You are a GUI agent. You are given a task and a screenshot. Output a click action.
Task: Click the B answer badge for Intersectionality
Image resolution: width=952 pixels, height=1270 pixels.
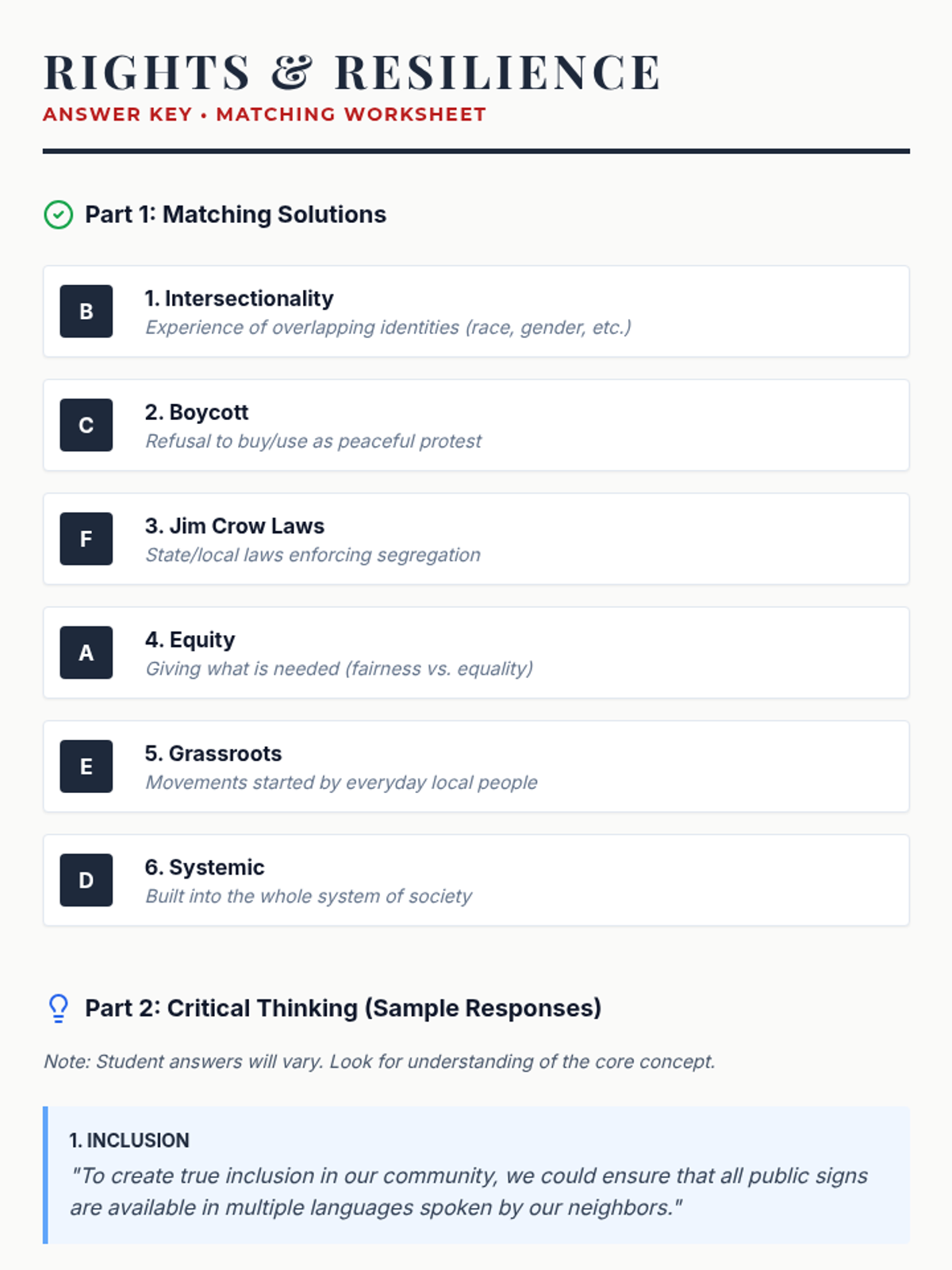coord(86,311)
